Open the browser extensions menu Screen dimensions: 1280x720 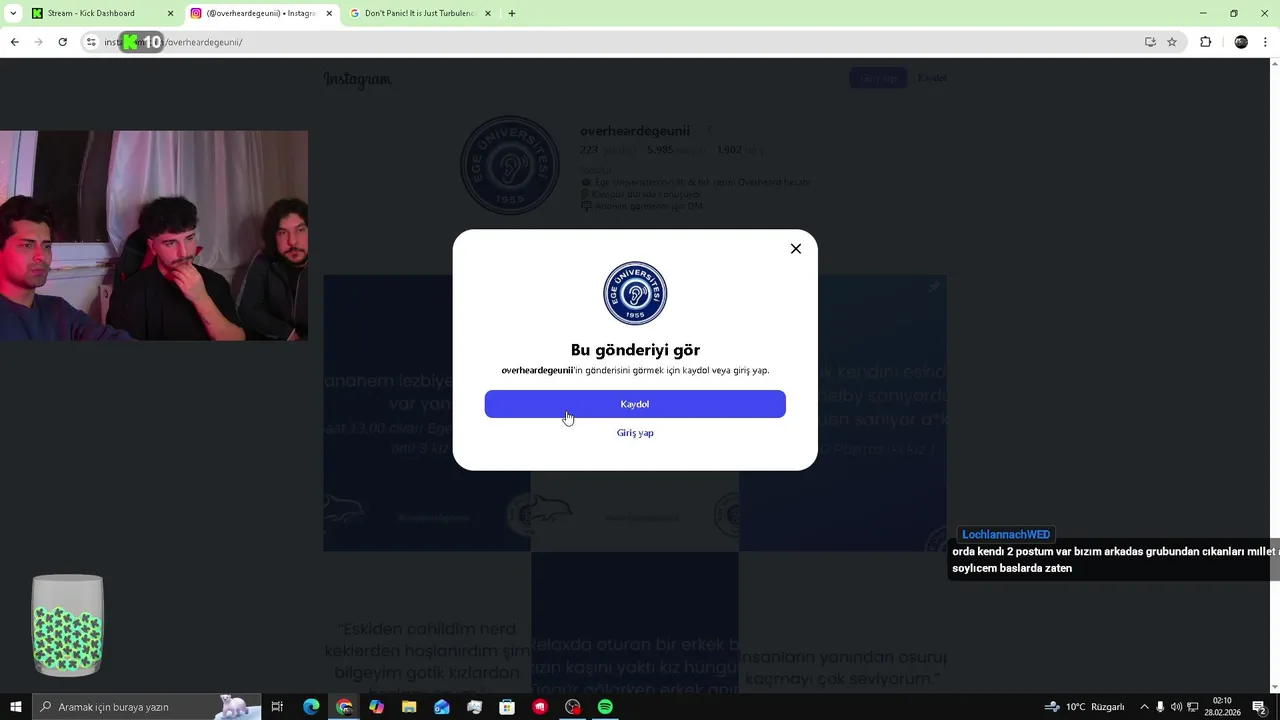click(1205, 42)
